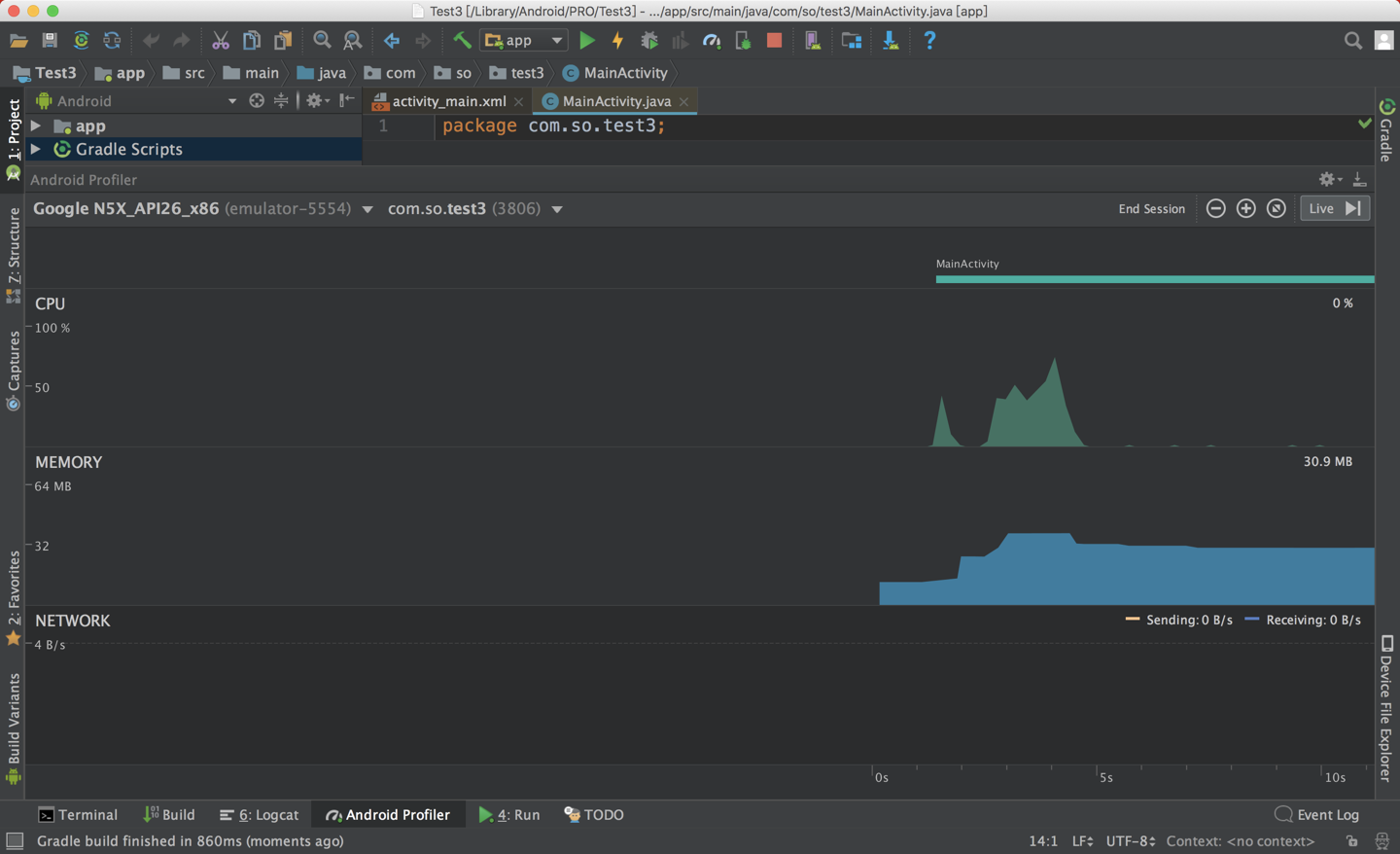This screenshot has width=1400, height=854.
Task: Make project with the hammer icon
Action: point(462,41)
